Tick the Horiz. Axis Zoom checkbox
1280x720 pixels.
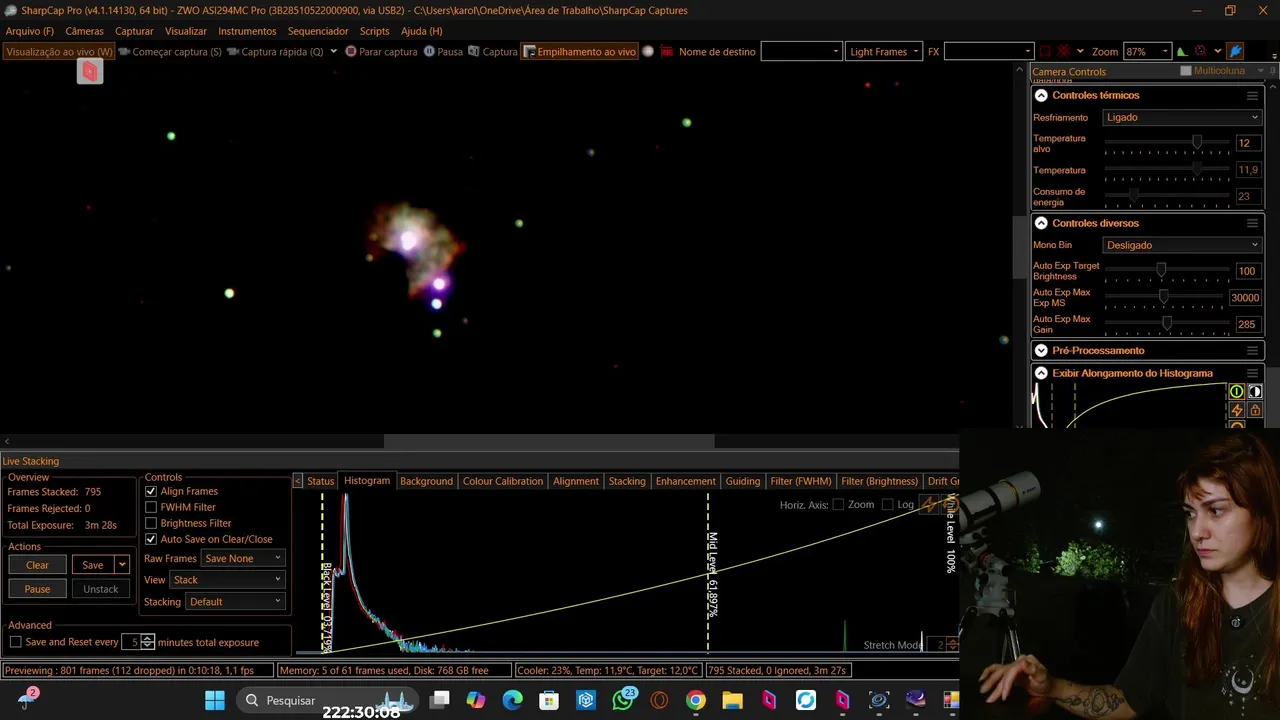point(838,504)
